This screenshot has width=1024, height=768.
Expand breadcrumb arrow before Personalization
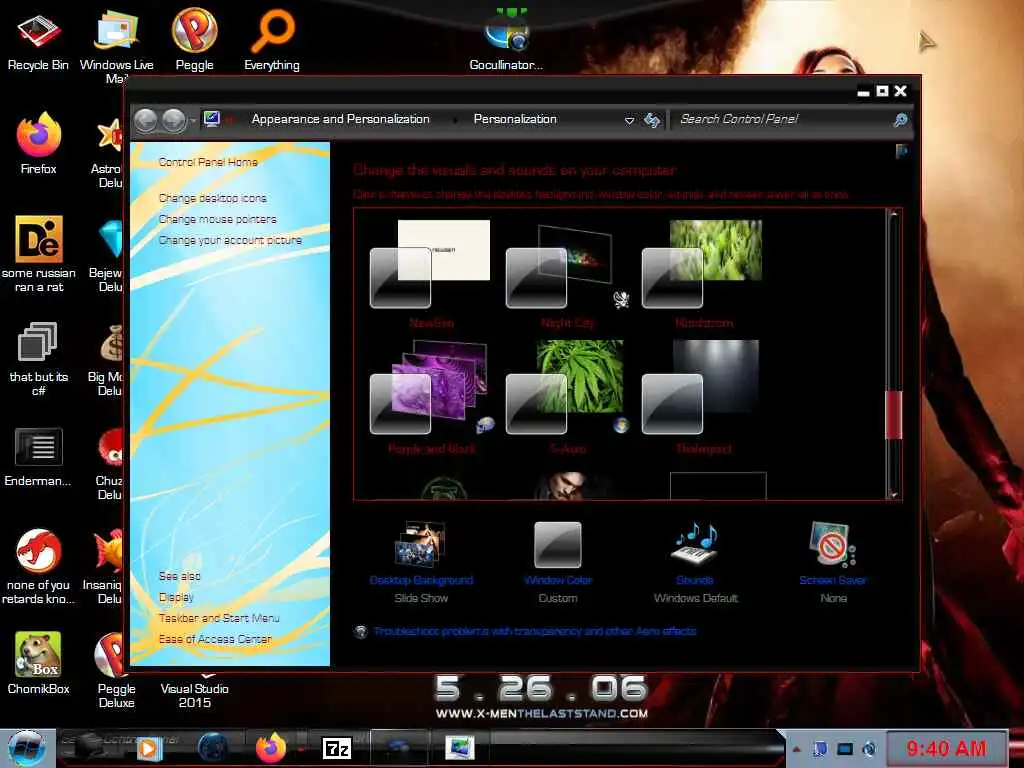(453, 120)
